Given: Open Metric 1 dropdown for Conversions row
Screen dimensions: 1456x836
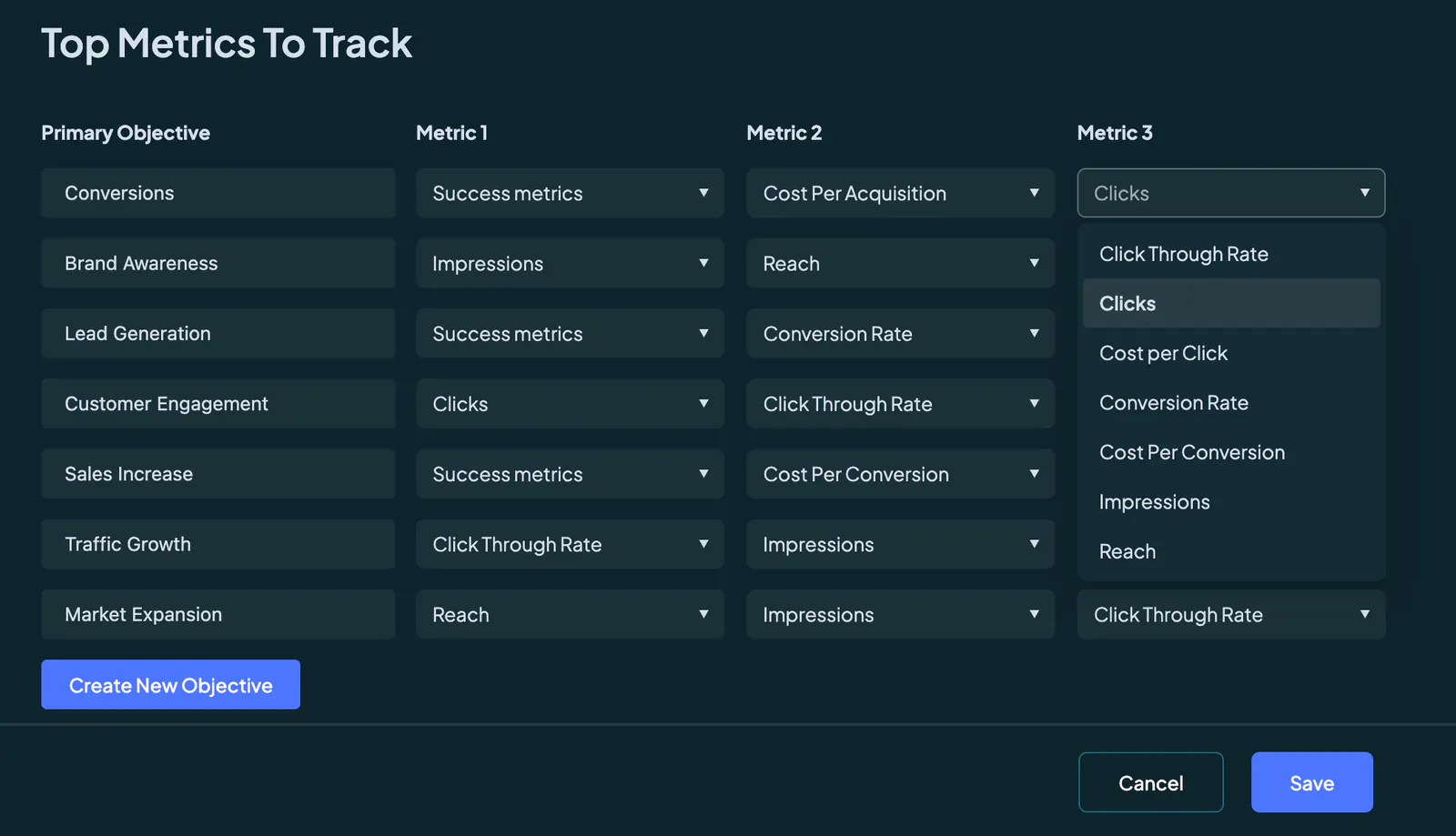Looking at the screenshot, I should pyautogui.click(x=570, y=193).
